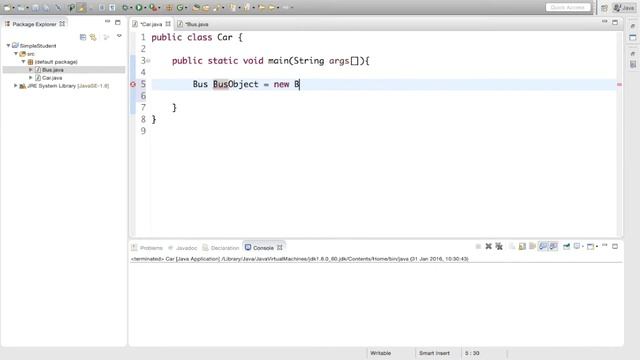Click the green Run button in toolbar
The image size is (640, 360).
[139, 7]
